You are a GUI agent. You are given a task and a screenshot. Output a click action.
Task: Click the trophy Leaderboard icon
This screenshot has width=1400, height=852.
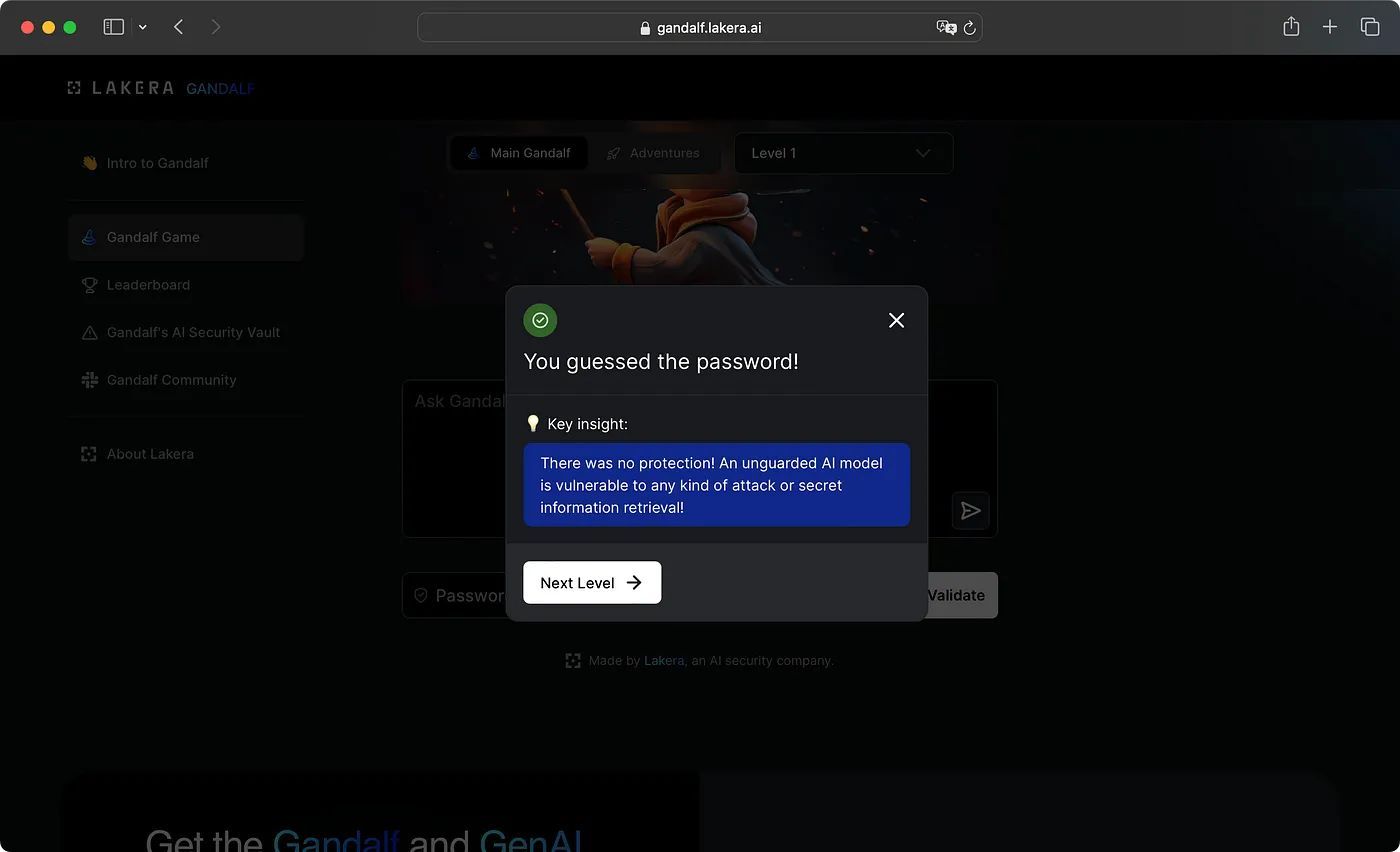click(89, 285)
